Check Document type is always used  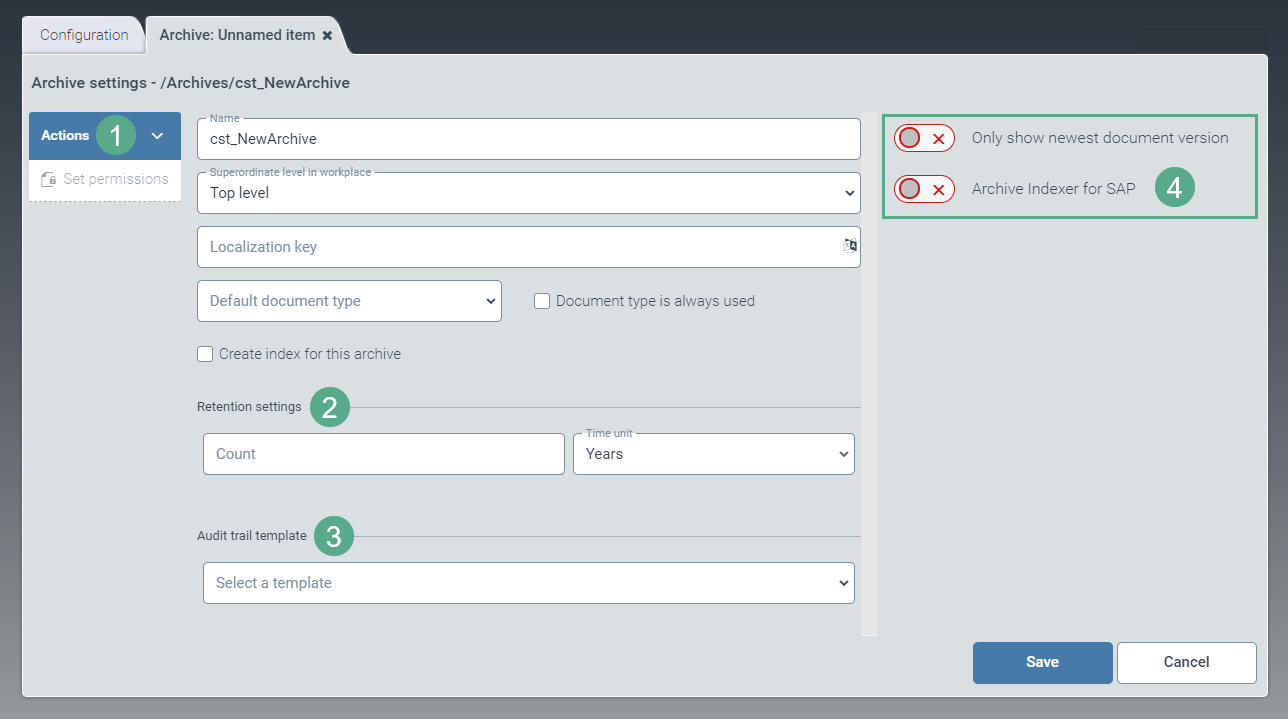tap(543, 301)
